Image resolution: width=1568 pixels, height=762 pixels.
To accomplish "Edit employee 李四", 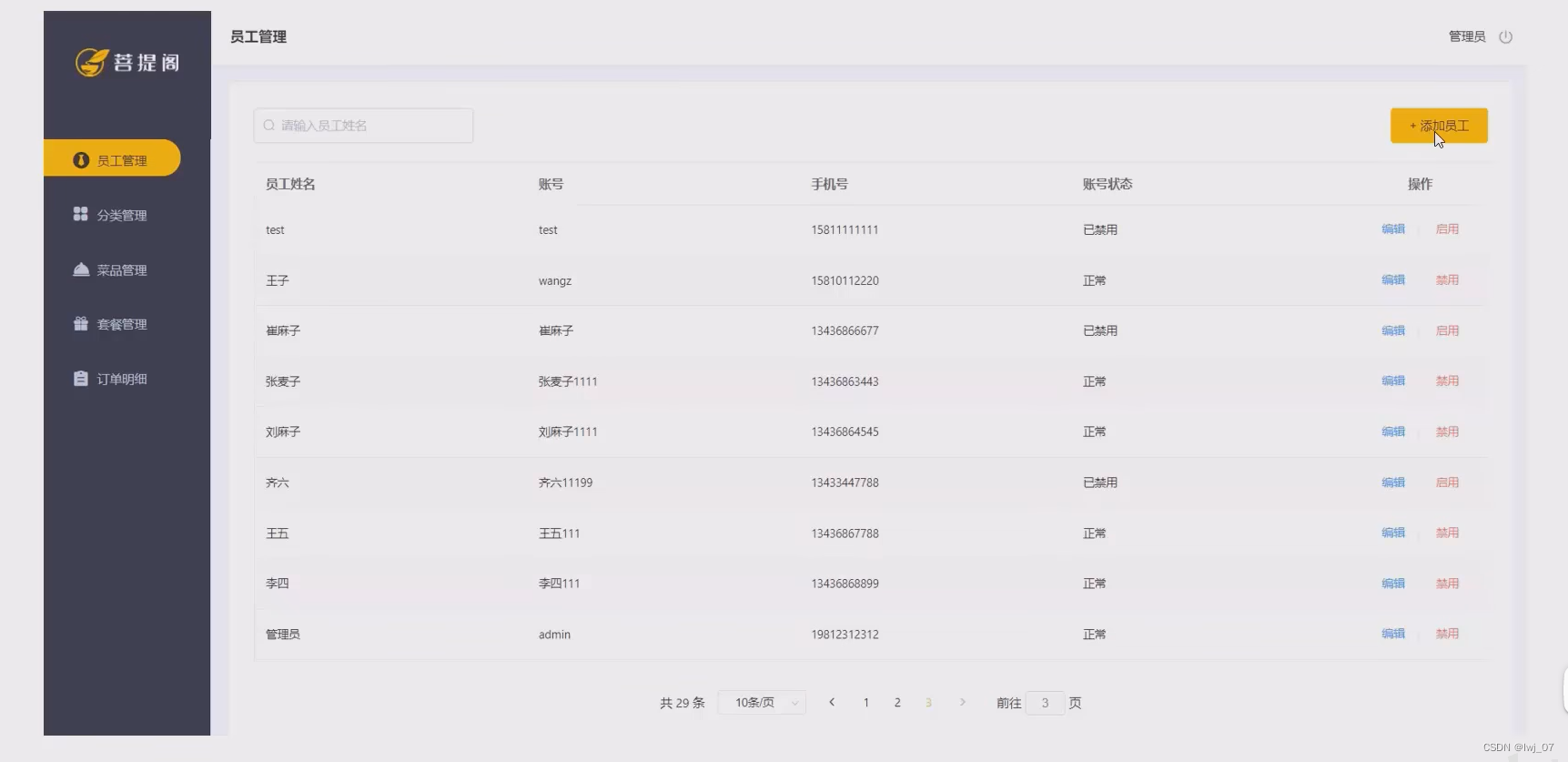I will coord(1393,584).
